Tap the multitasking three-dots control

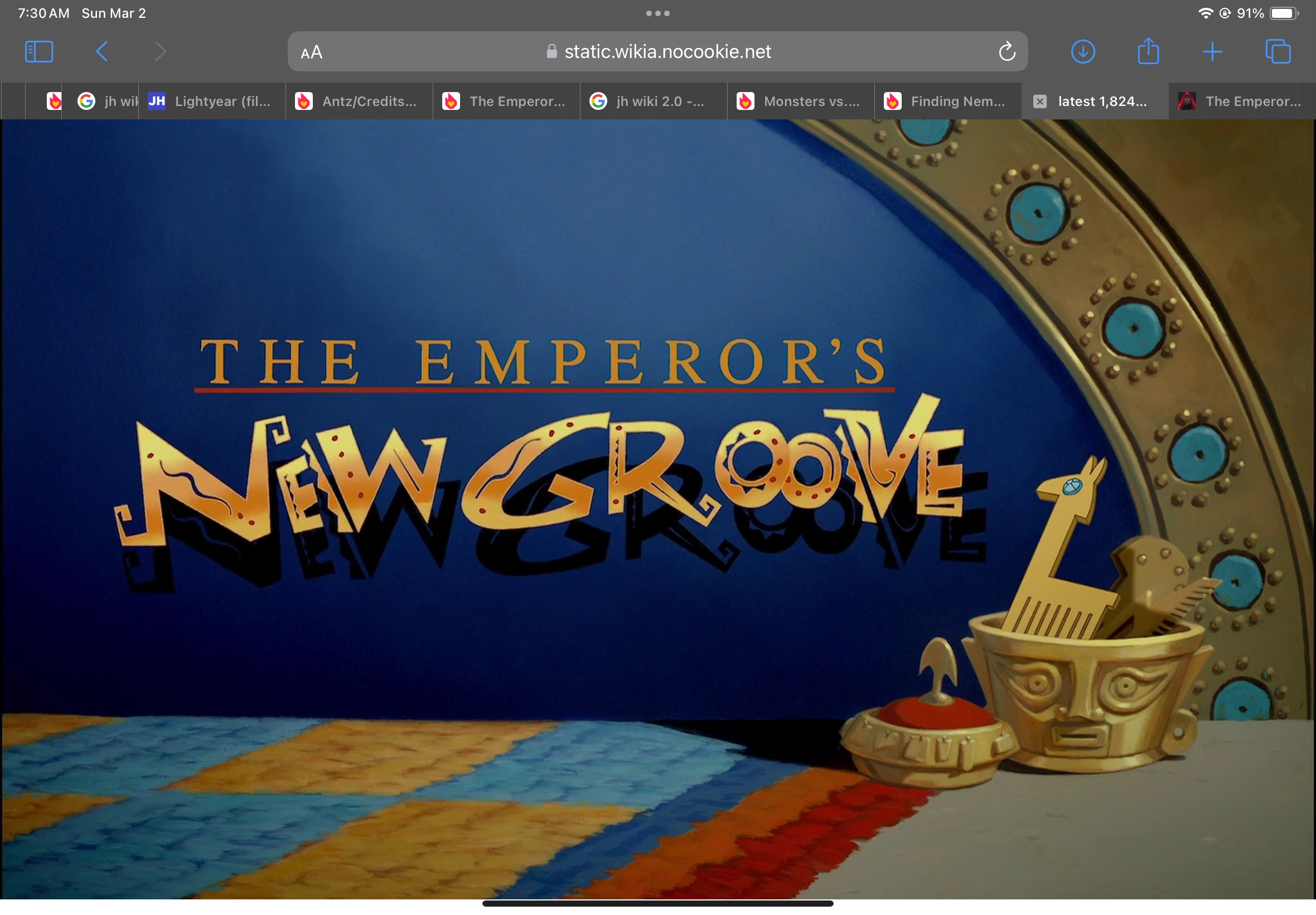tap(657, 13)
